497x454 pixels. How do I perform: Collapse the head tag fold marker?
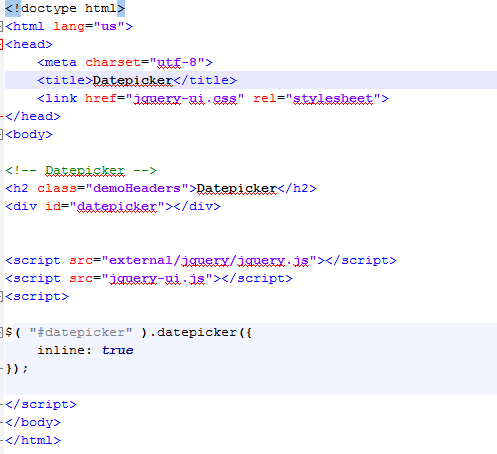(1, 44)
